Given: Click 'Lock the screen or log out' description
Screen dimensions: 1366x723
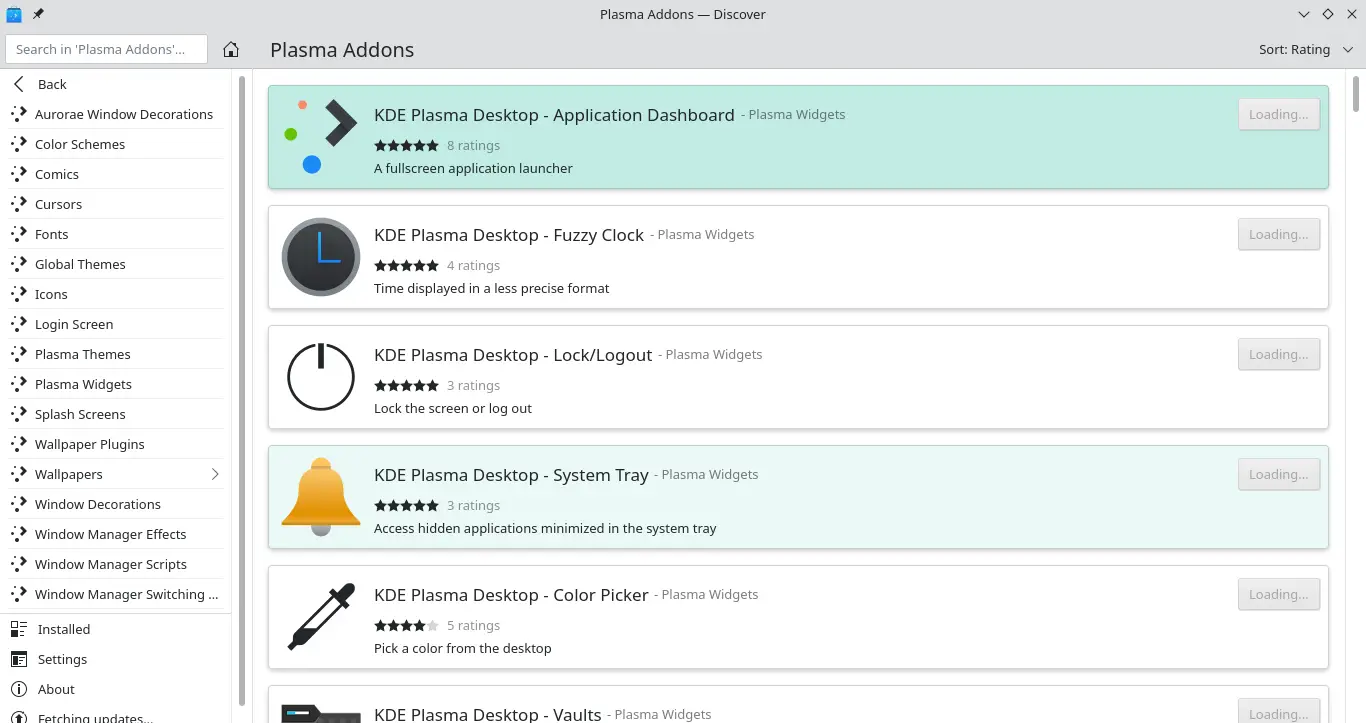Looking at the screenshot, I should 453,408.
